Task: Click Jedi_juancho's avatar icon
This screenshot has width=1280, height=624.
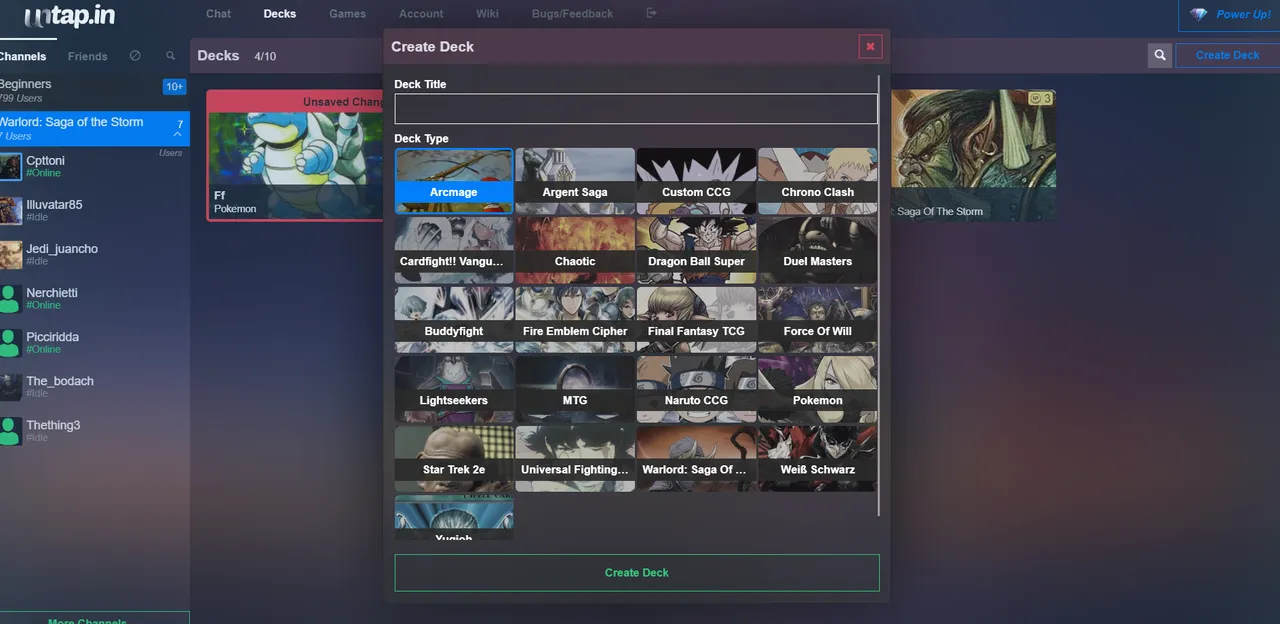Action: click(10, 254)
